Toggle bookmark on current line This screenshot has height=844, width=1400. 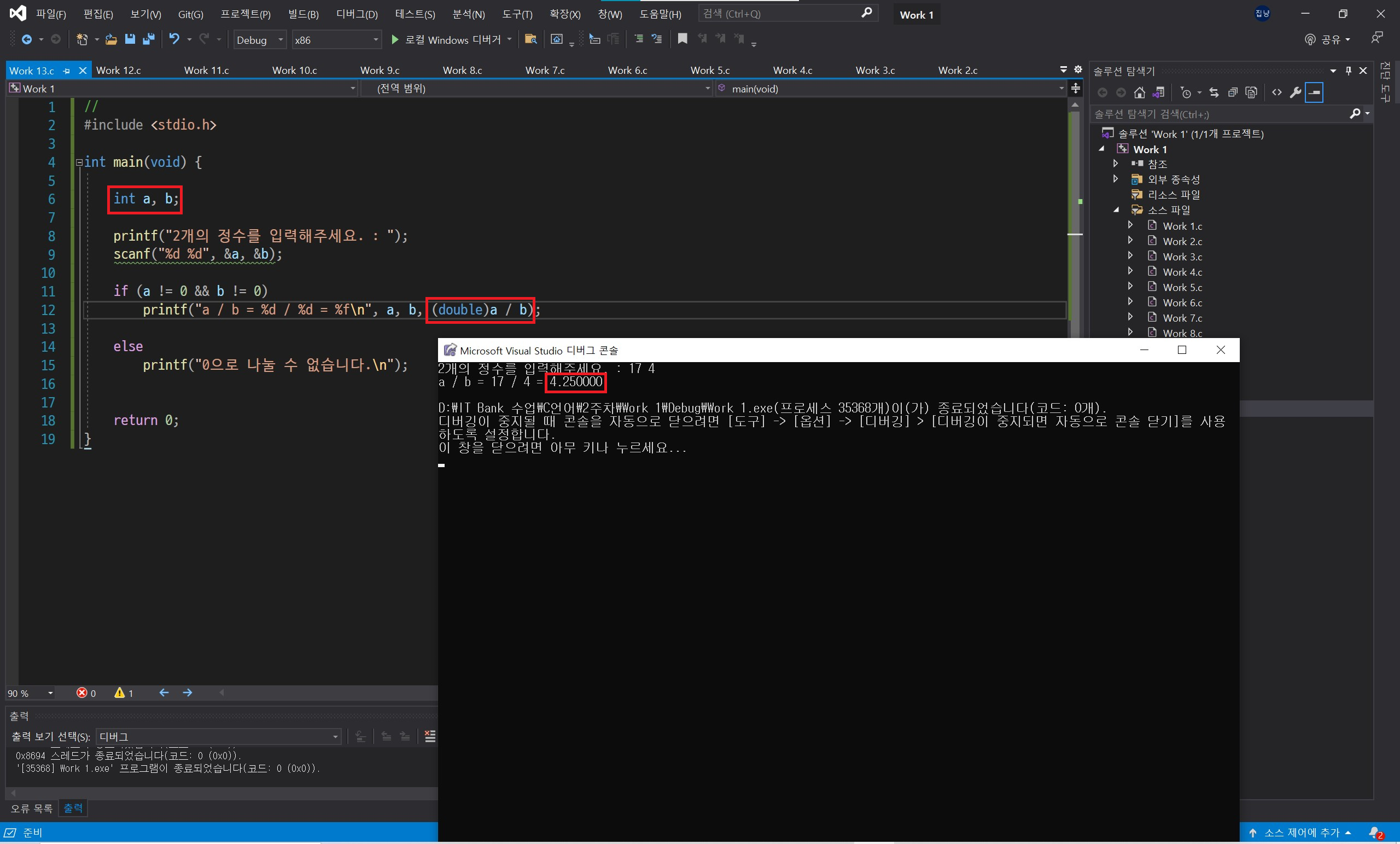coord(682,39)
